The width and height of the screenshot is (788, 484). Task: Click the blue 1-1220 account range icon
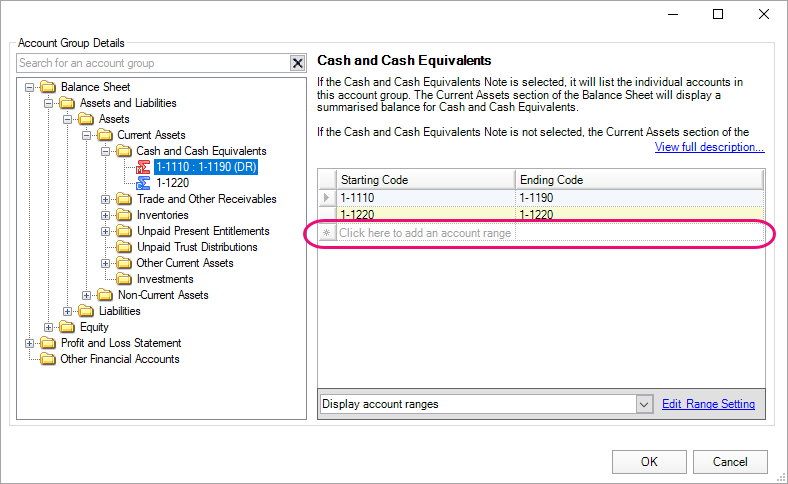tap(143, 183)
